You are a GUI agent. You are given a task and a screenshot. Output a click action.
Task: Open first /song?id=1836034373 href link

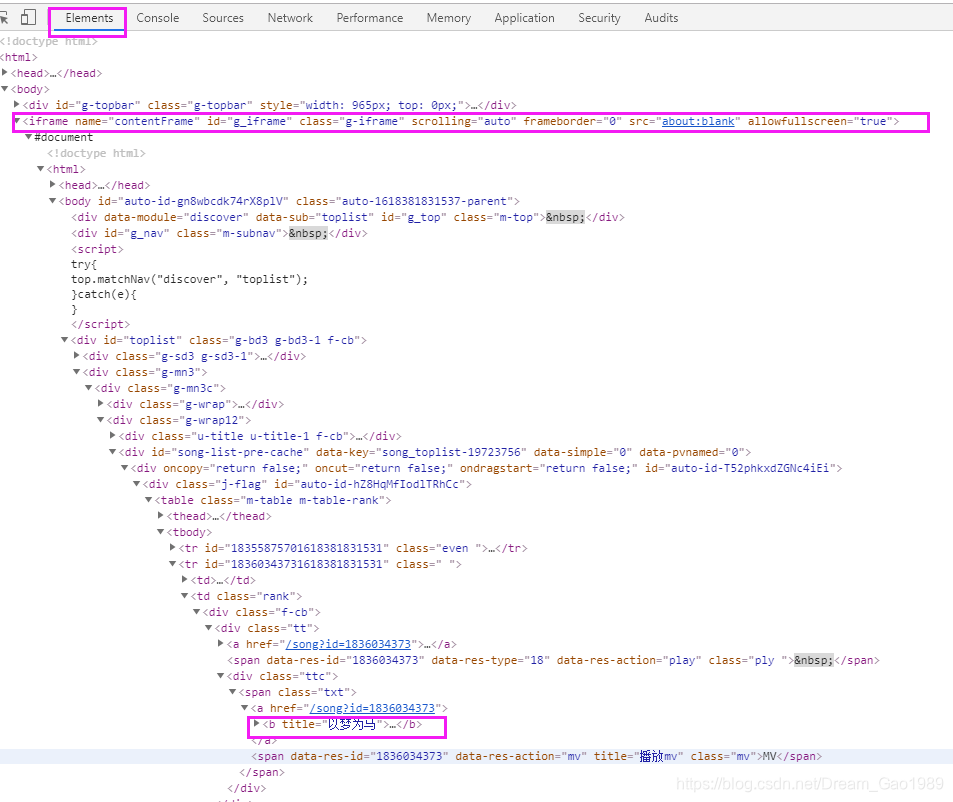tap(348, 644)
